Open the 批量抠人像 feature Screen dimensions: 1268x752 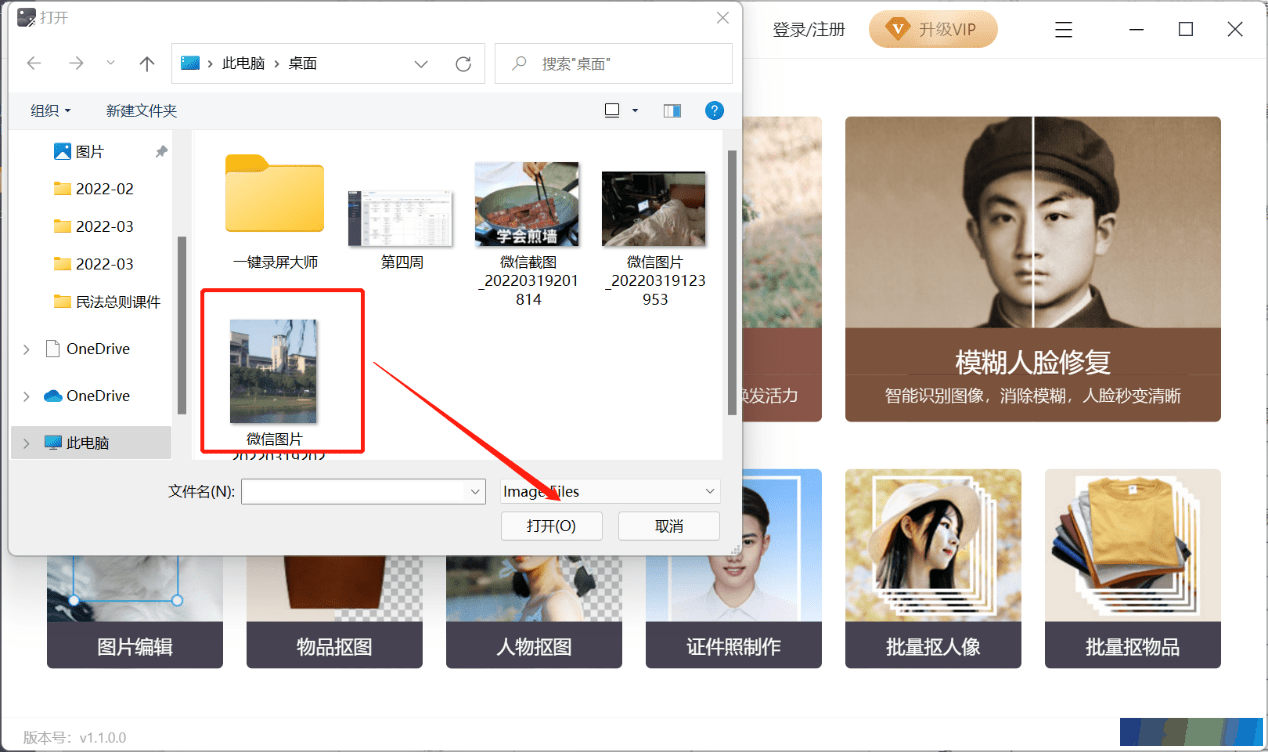933,568
